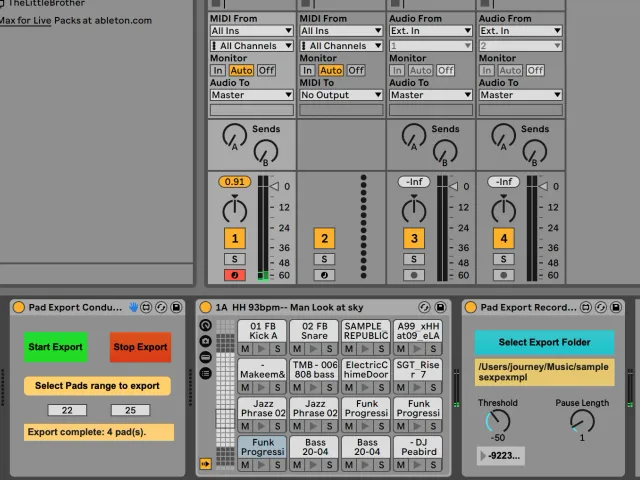Mute the 01 FB Kick A pad
This screenshot has width=640, height=480.
coord(245,349)
